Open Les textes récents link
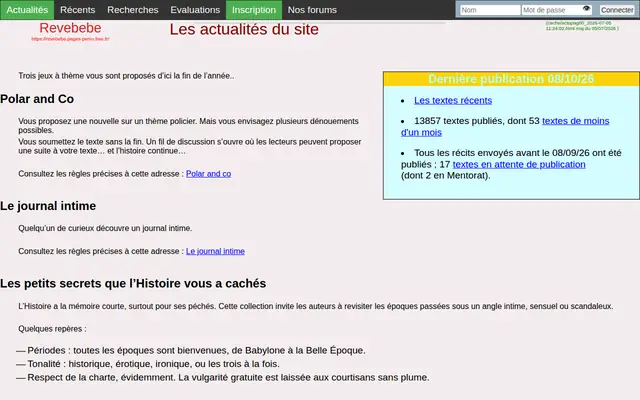 tap(453, 100)
